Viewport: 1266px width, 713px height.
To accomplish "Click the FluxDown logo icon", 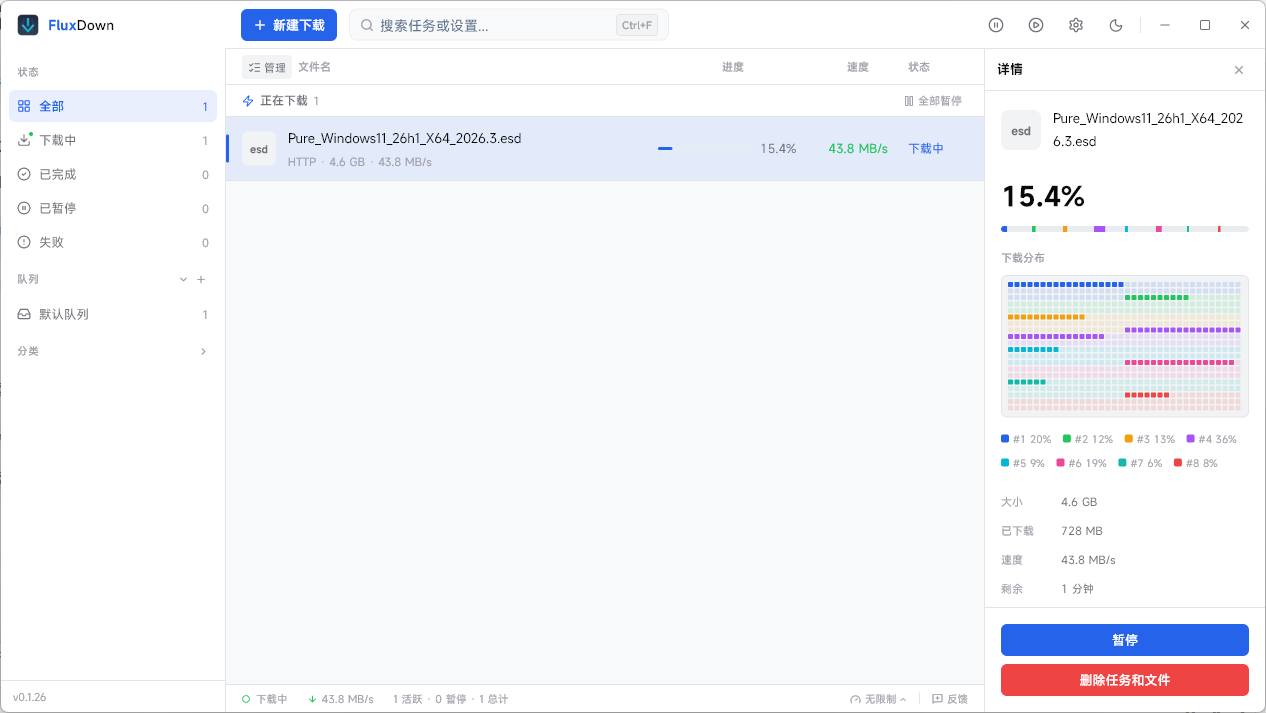I will [x=26, y=24].
